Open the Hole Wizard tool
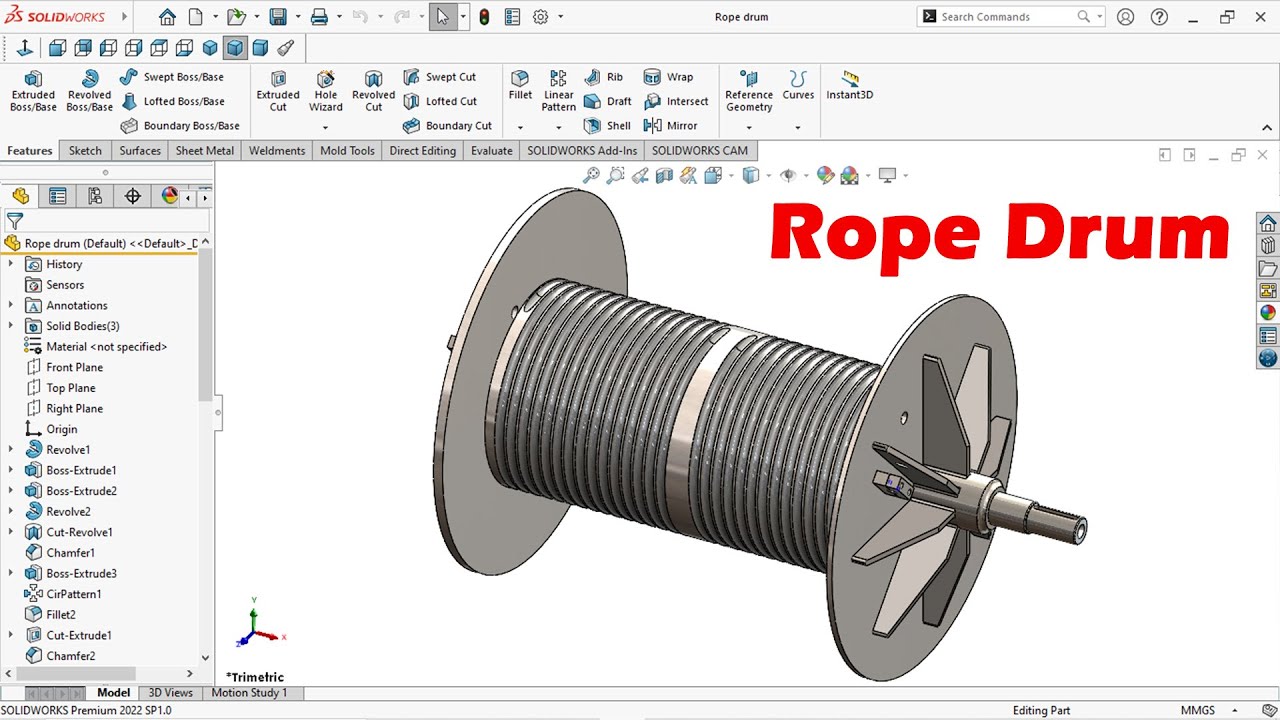This screenshot has height=720, width=1280. (x=325, y=91)
